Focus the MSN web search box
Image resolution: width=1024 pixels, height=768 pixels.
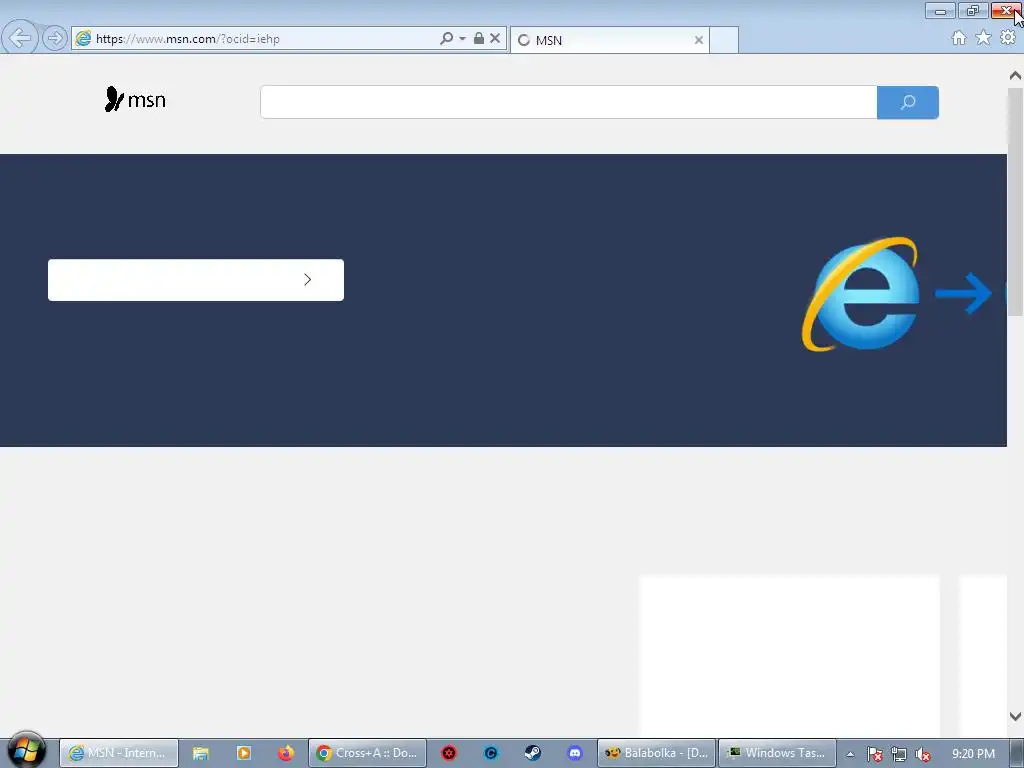coord(568,102)
